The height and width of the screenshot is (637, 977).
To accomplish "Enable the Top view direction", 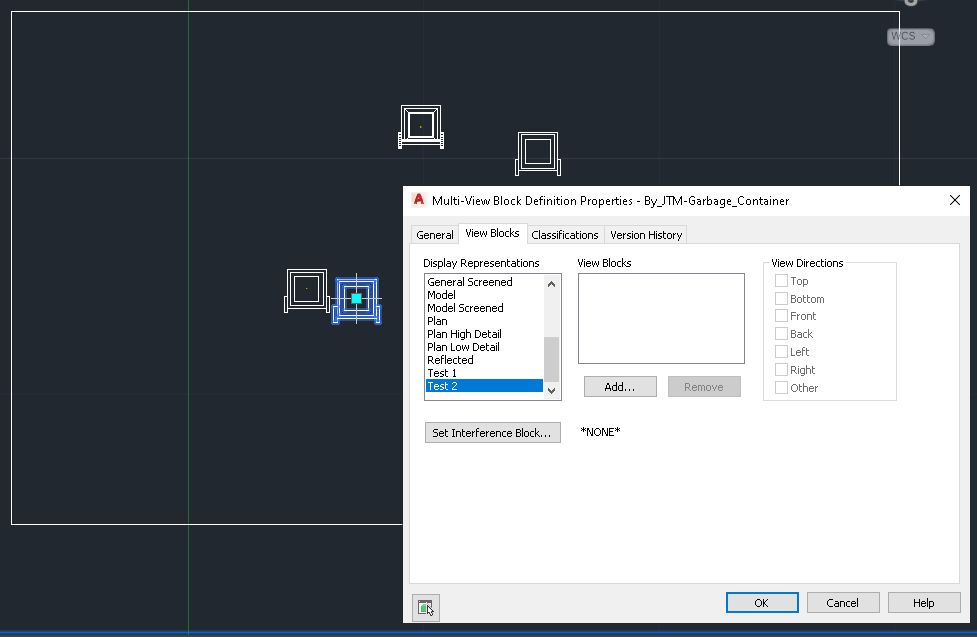I will [780, 281].
